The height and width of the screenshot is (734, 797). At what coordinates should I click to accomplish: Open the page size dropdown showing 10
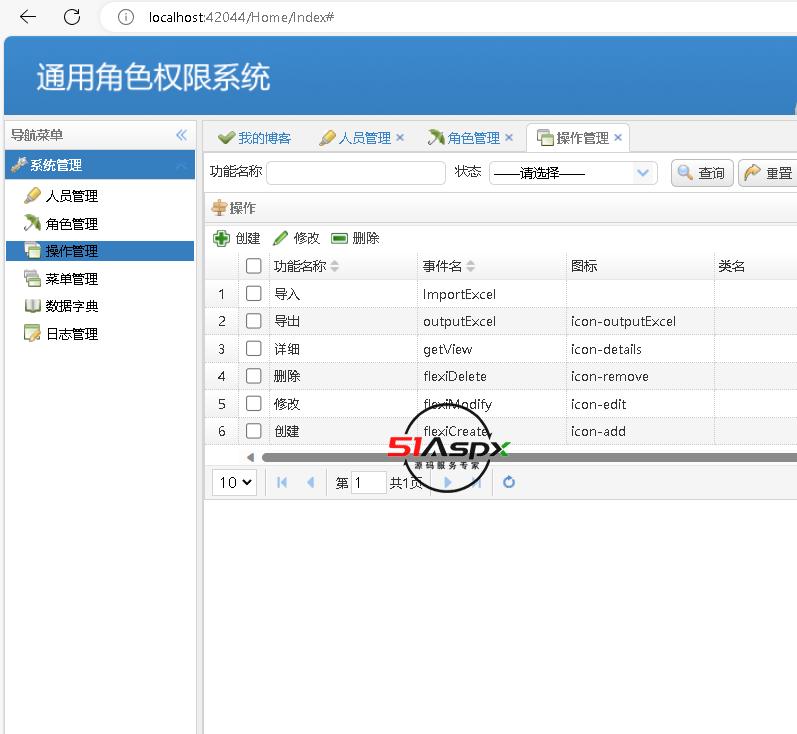235,482
